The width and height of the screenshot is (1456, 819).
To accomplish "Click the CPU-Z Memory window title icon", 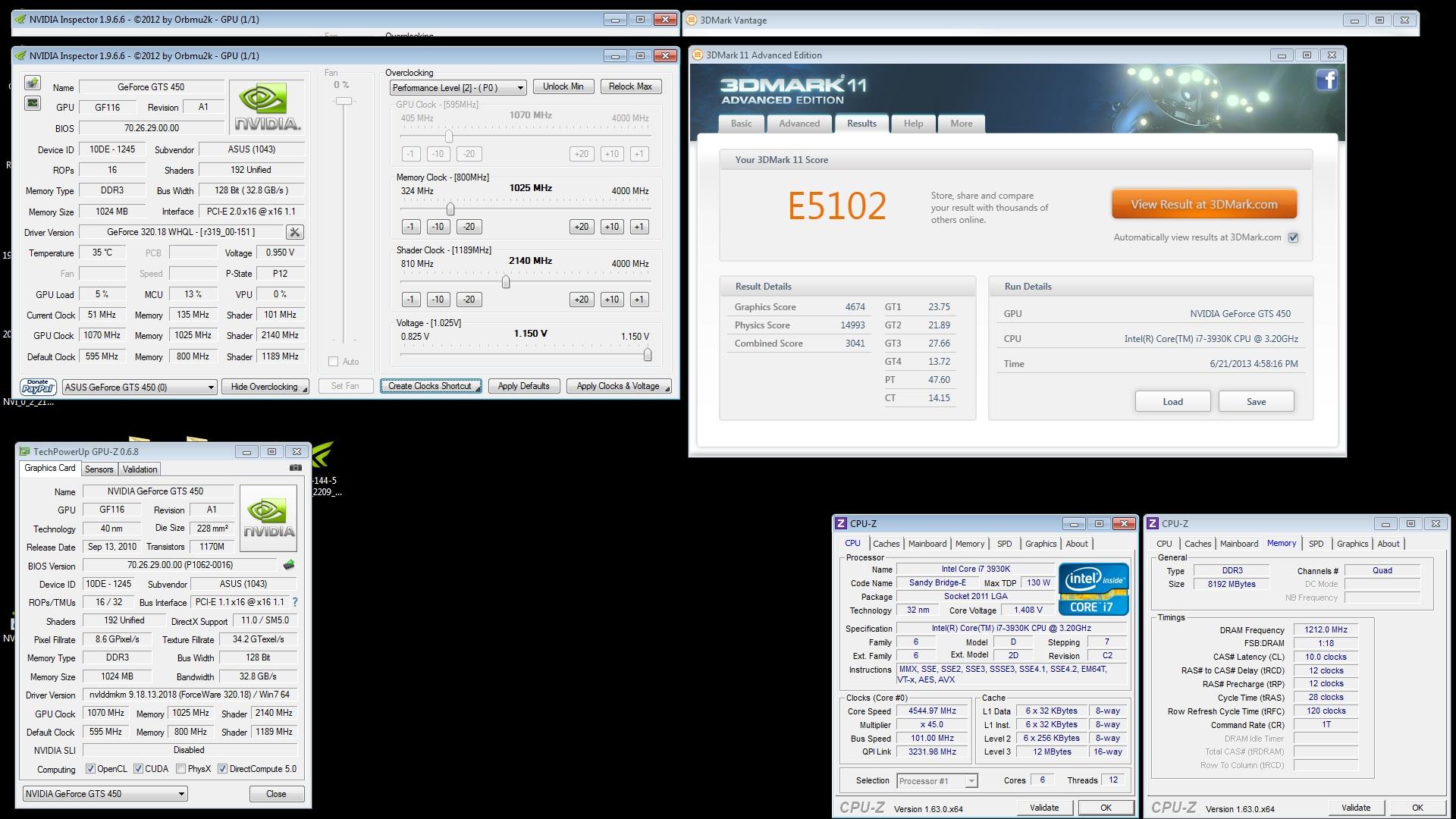I will [x=1153, y=523].
